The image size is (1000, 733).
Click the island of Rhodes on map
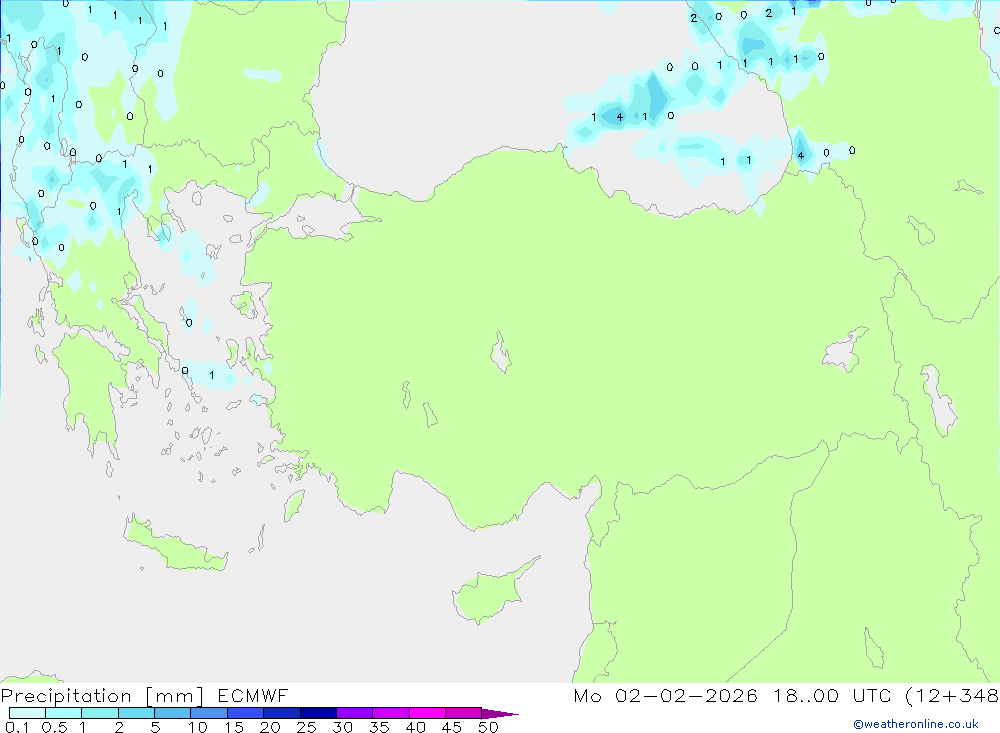tap(294, 505)
